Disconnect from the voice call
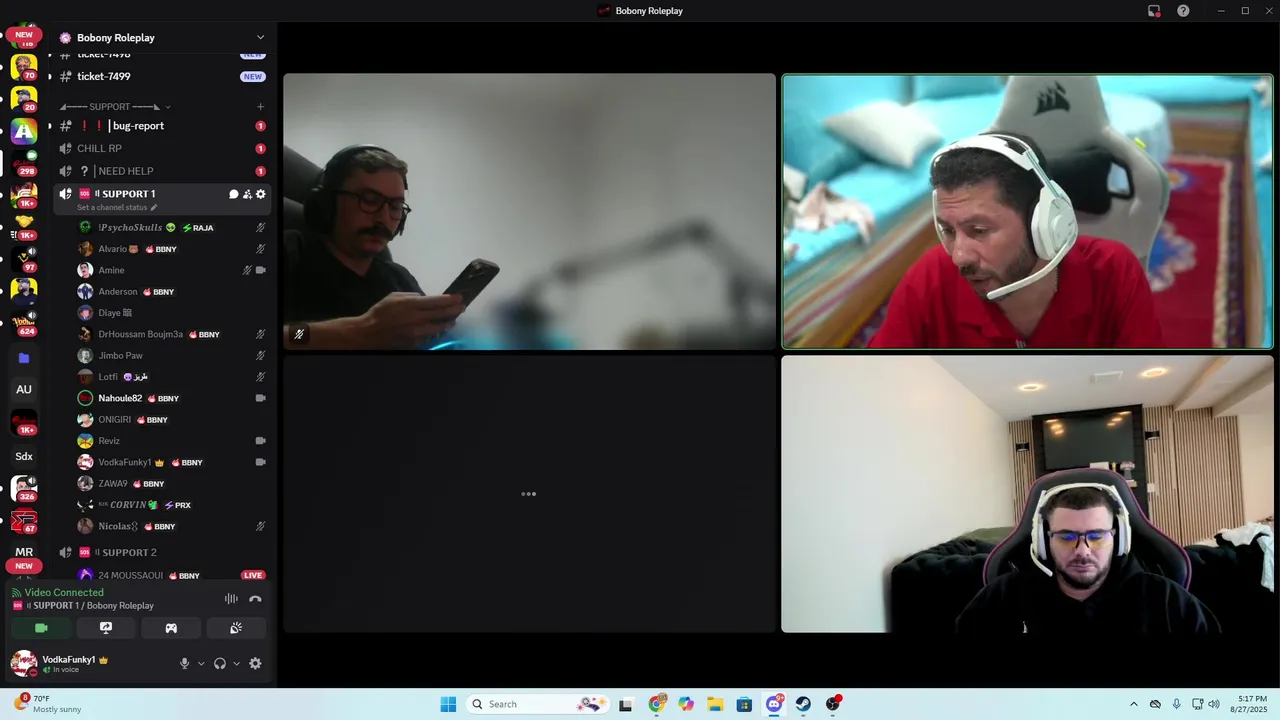Image resolution: width=1280 pixels, height=720 pixels. click(255, 599)
